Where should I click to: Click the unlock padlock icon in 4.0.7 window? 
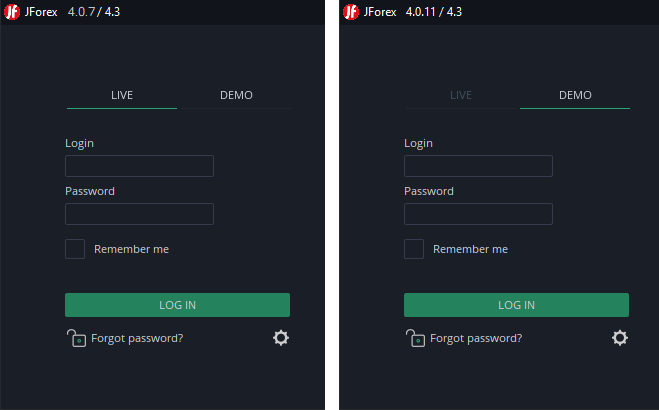coord(76,338)
